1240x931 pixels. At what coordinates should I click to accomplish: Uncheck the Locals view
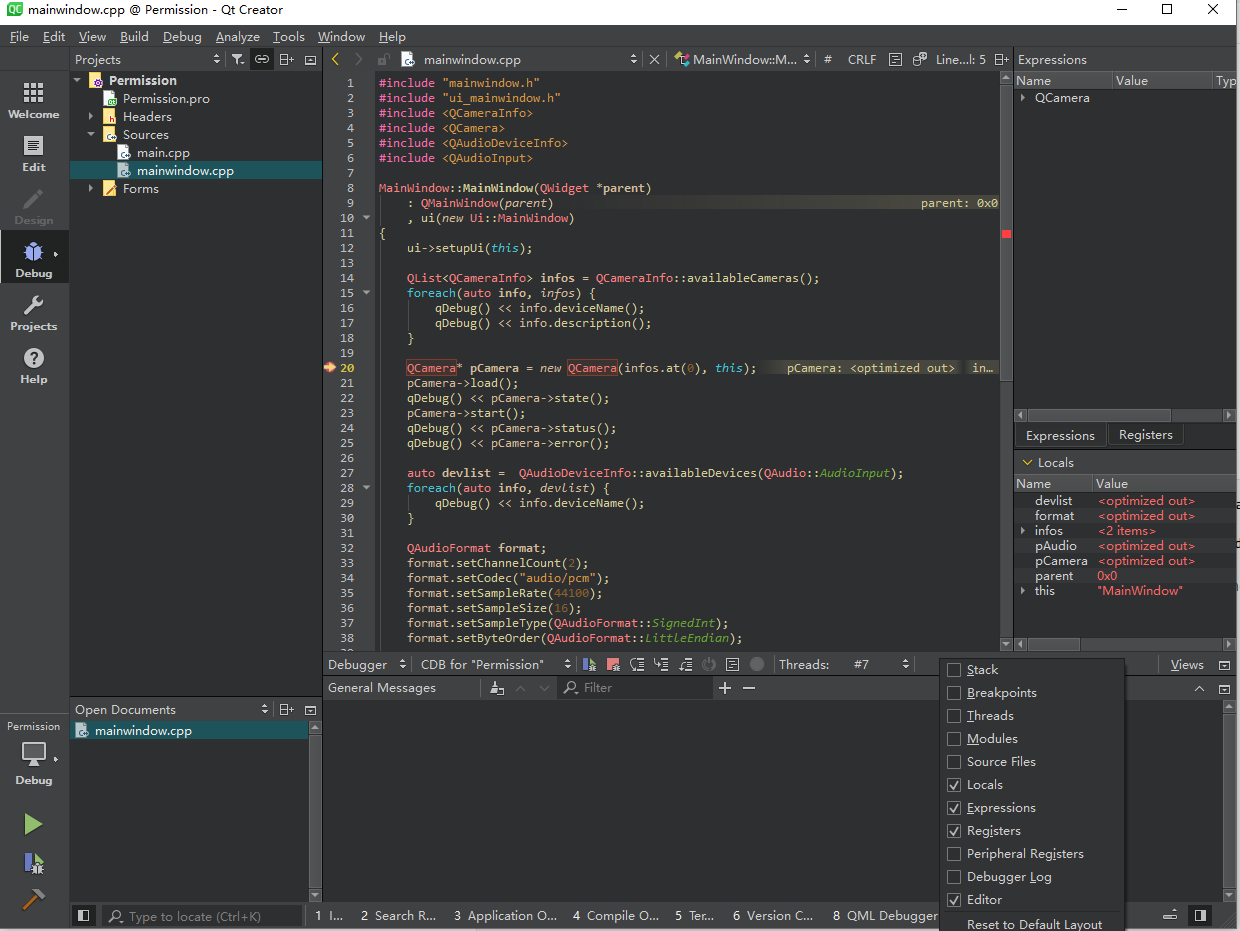pos(954,785)
